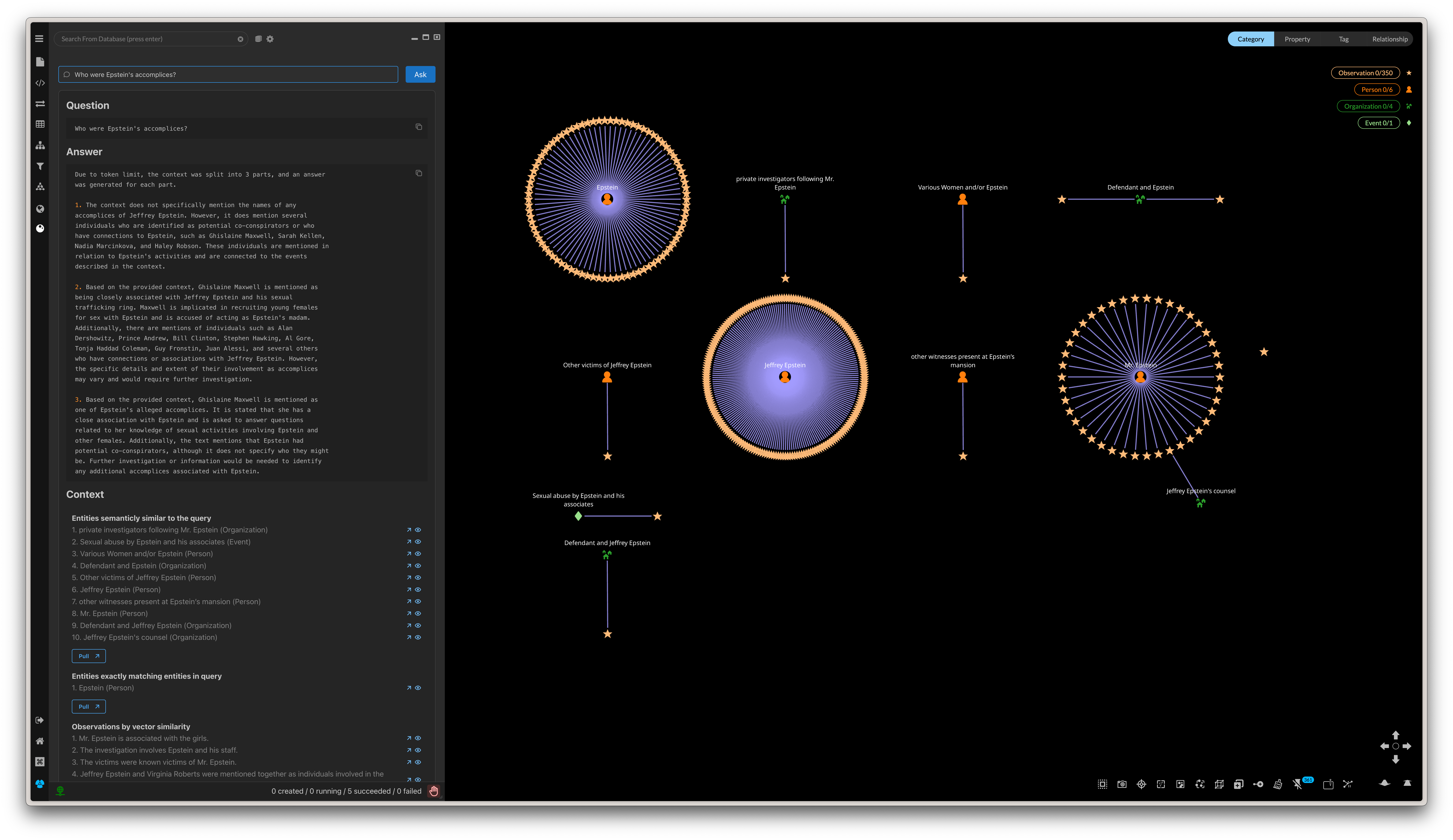The height and width of the screenshot is (840, 1453).
Task: Open the arrow link for Other victims of Jeffrey Epstein
Action: click(409, 578)
